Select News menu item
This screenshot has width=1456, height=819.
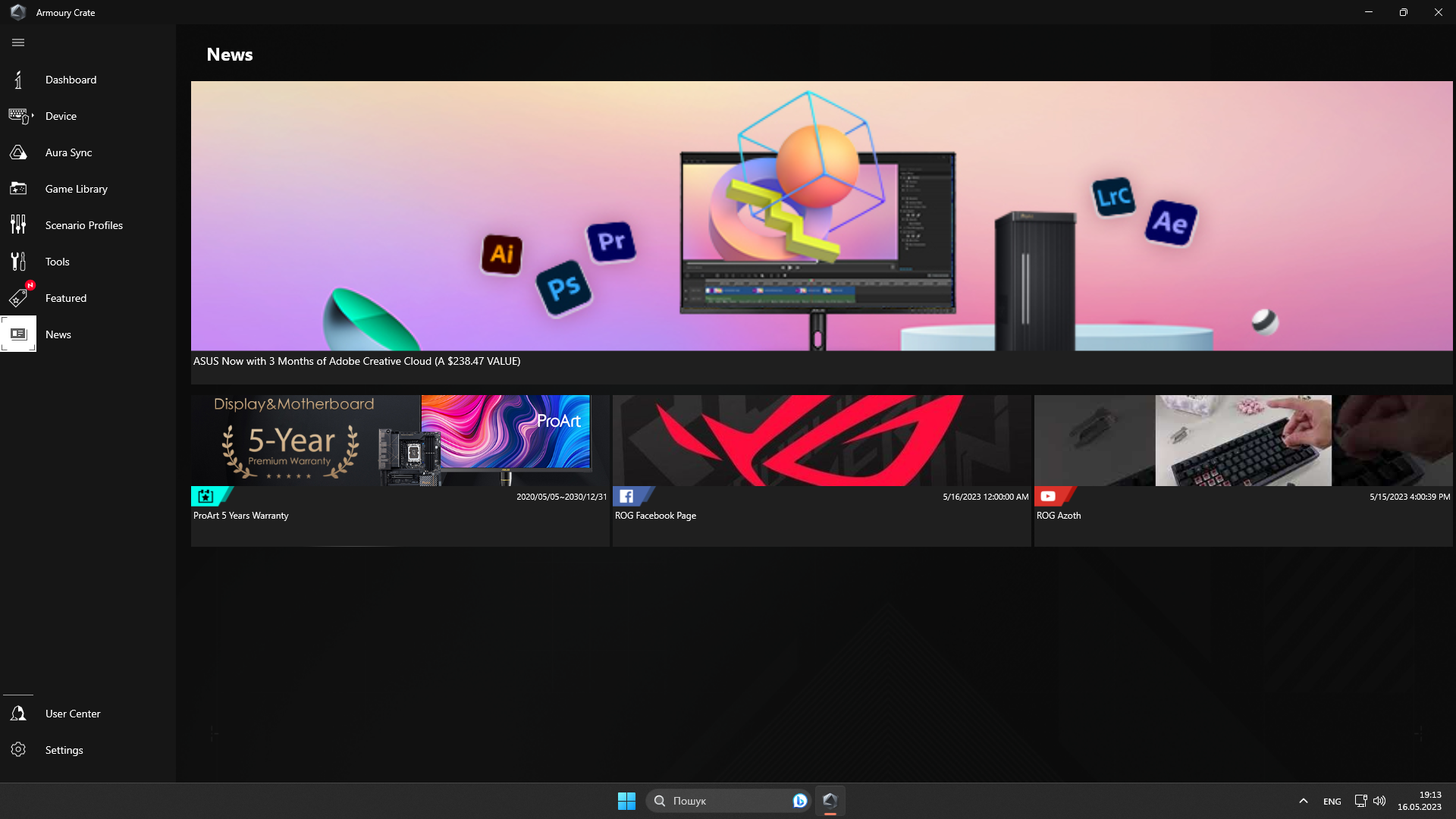pos(58,334)
